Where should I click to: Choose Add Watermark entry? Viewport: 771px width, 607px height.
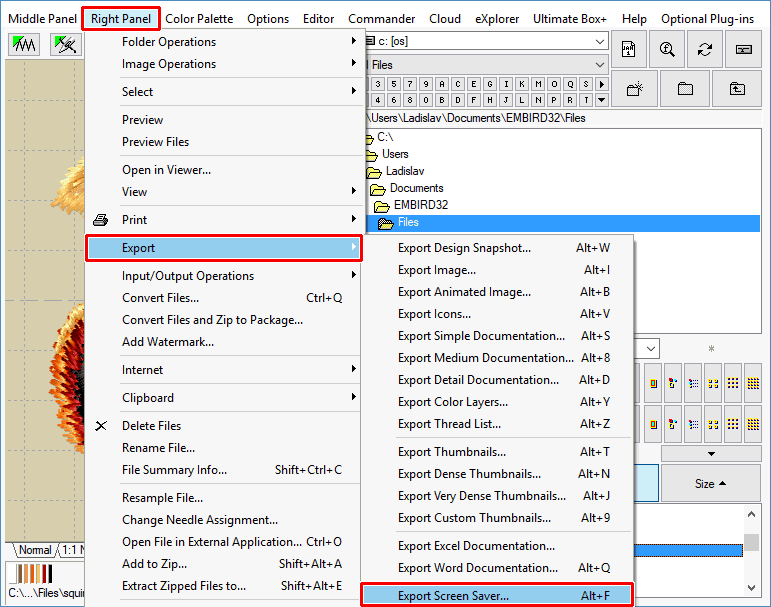coord(225,341)
